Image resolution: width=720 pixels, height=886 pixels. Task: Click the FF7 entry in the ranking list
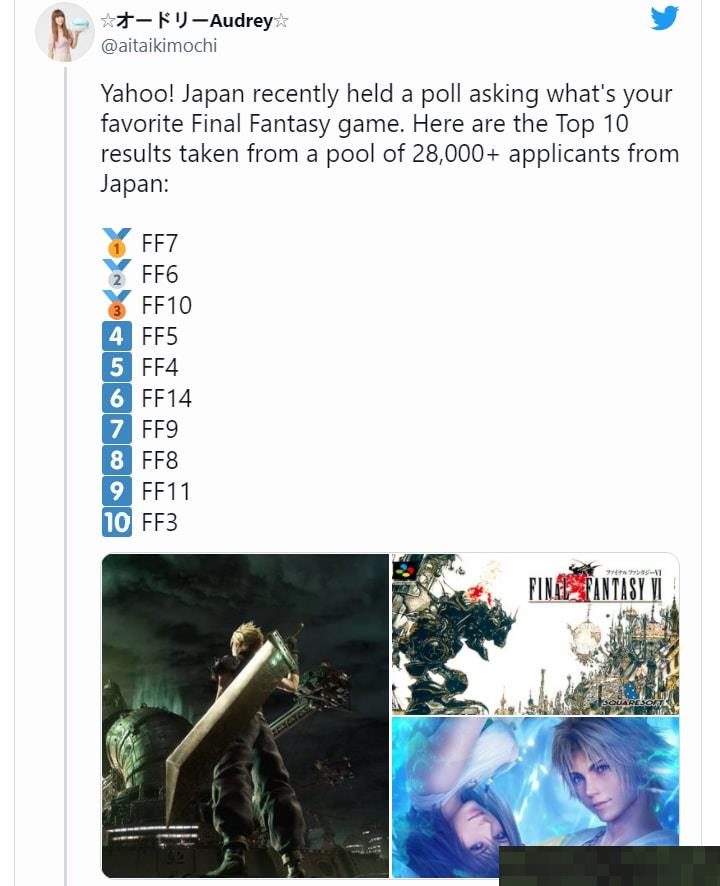coord(159,244)
